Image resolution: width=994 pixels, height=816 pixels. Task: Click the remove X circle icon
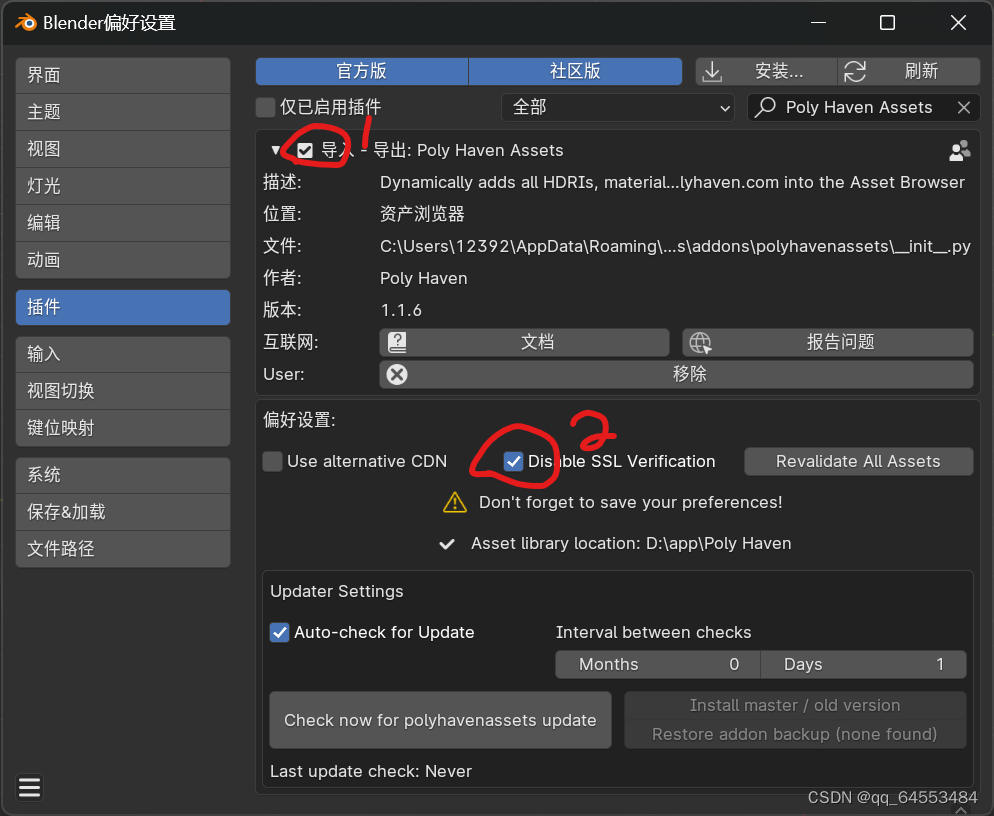(397, 375)
